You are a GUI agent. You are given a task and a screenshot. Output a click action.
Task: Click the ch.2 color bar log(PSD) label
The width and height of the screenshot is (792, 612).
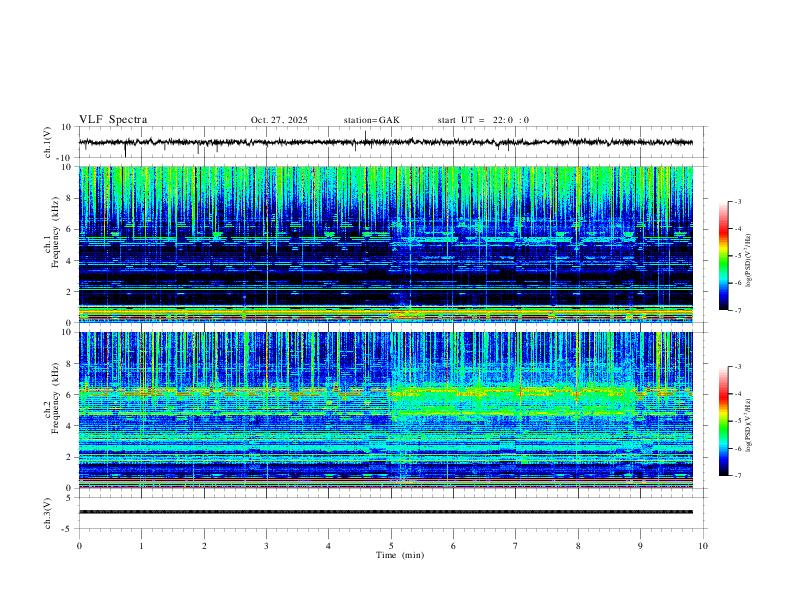(748, 425)
